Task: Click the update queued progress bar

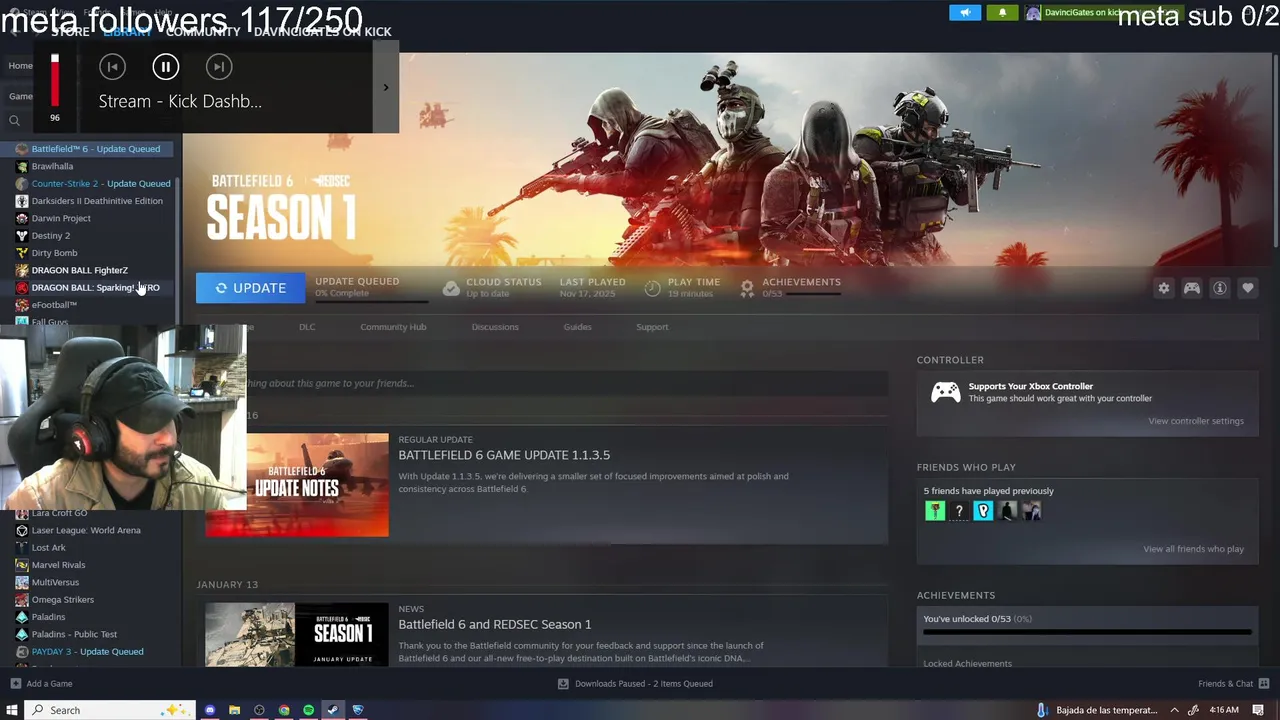Action: [x=371, y=300]
